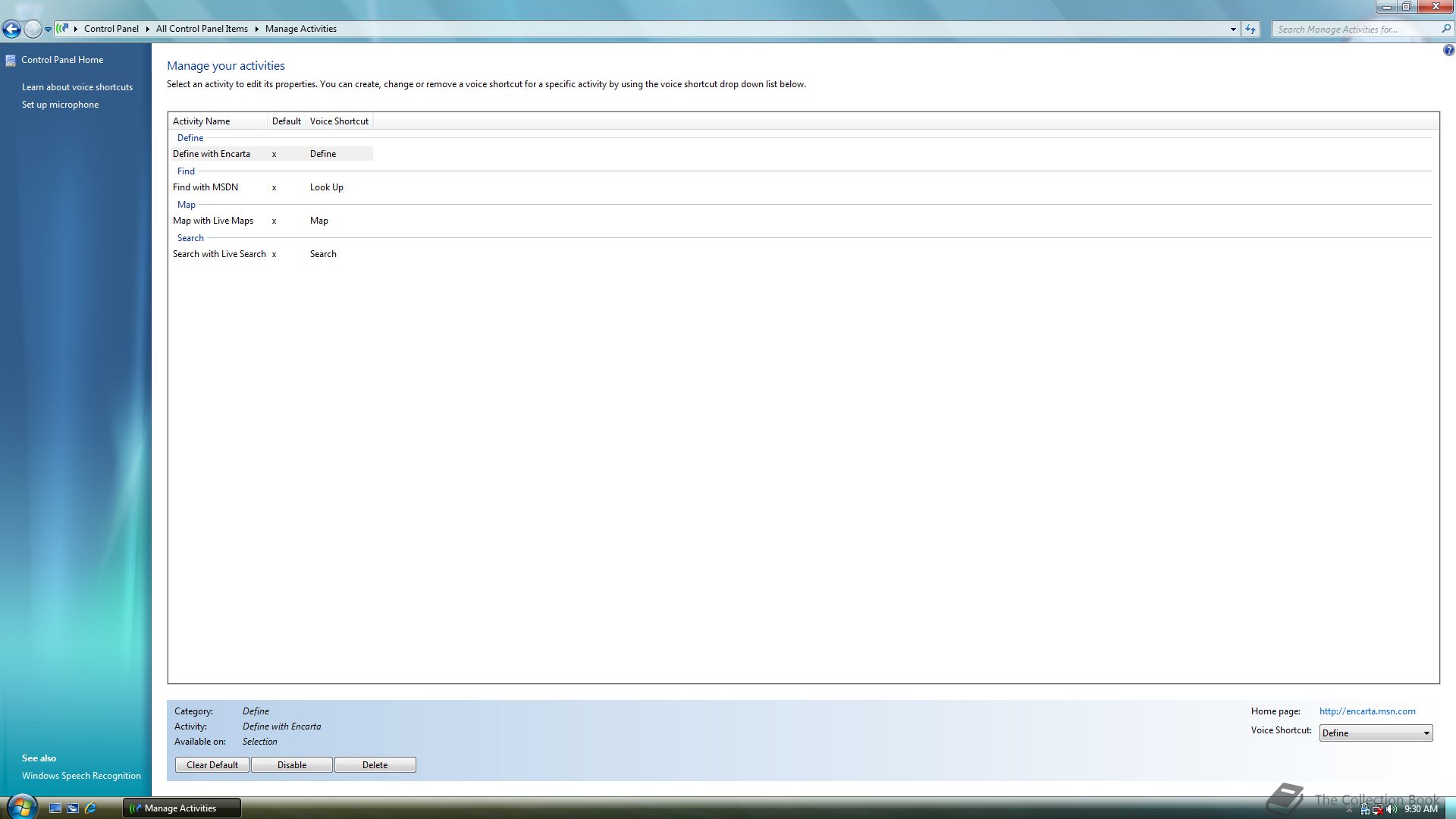Click the network disconnected tray icon
The width and height of the screenshot is (1456, 819).
[1378, 809]
